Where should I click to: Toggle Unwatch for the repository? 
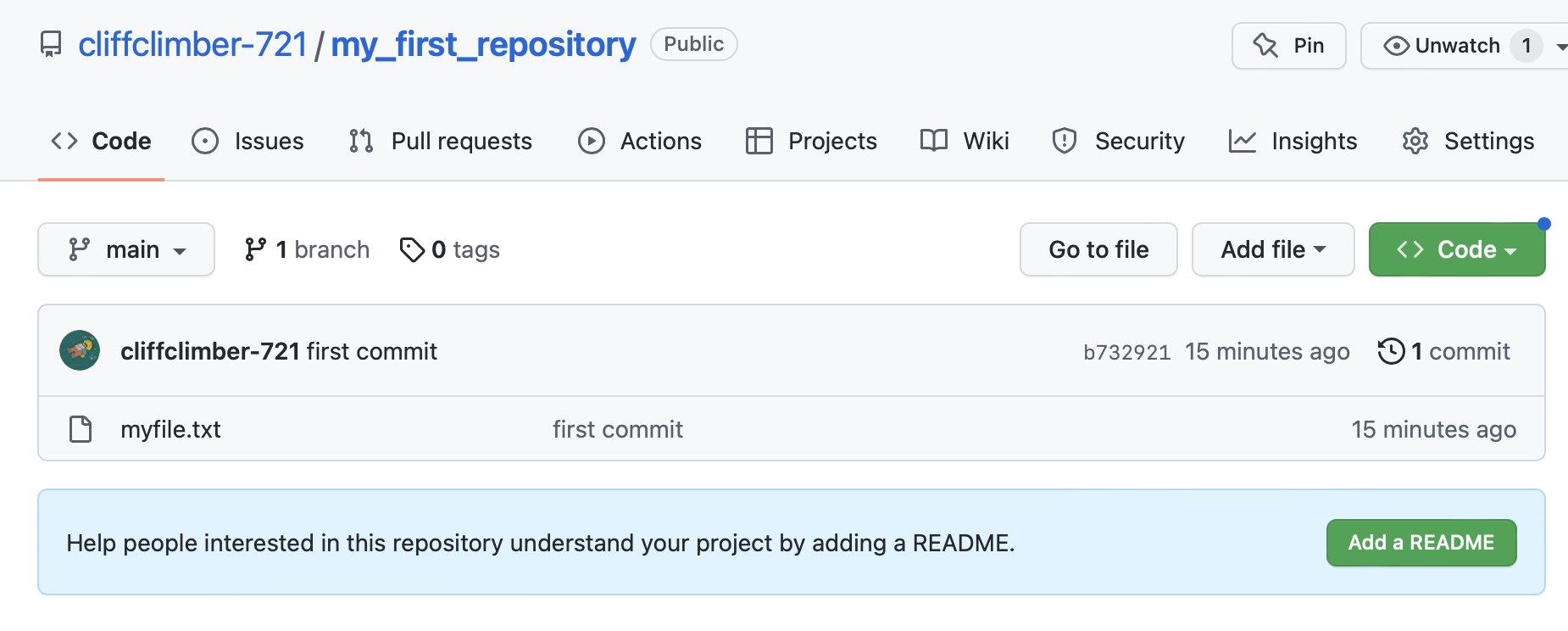1443,46
